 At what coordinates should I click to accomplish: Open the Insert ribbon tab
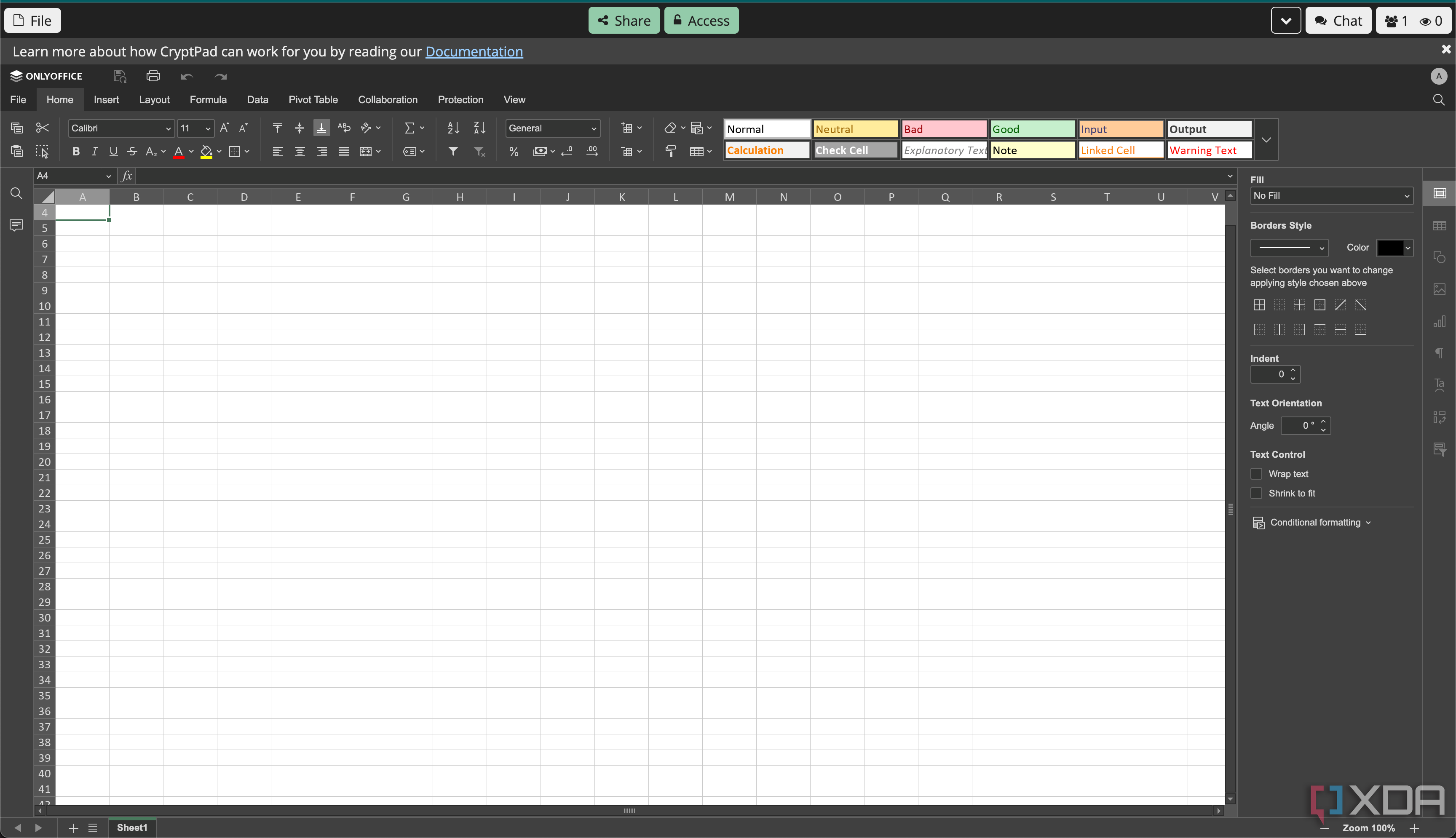pos(106,99)
